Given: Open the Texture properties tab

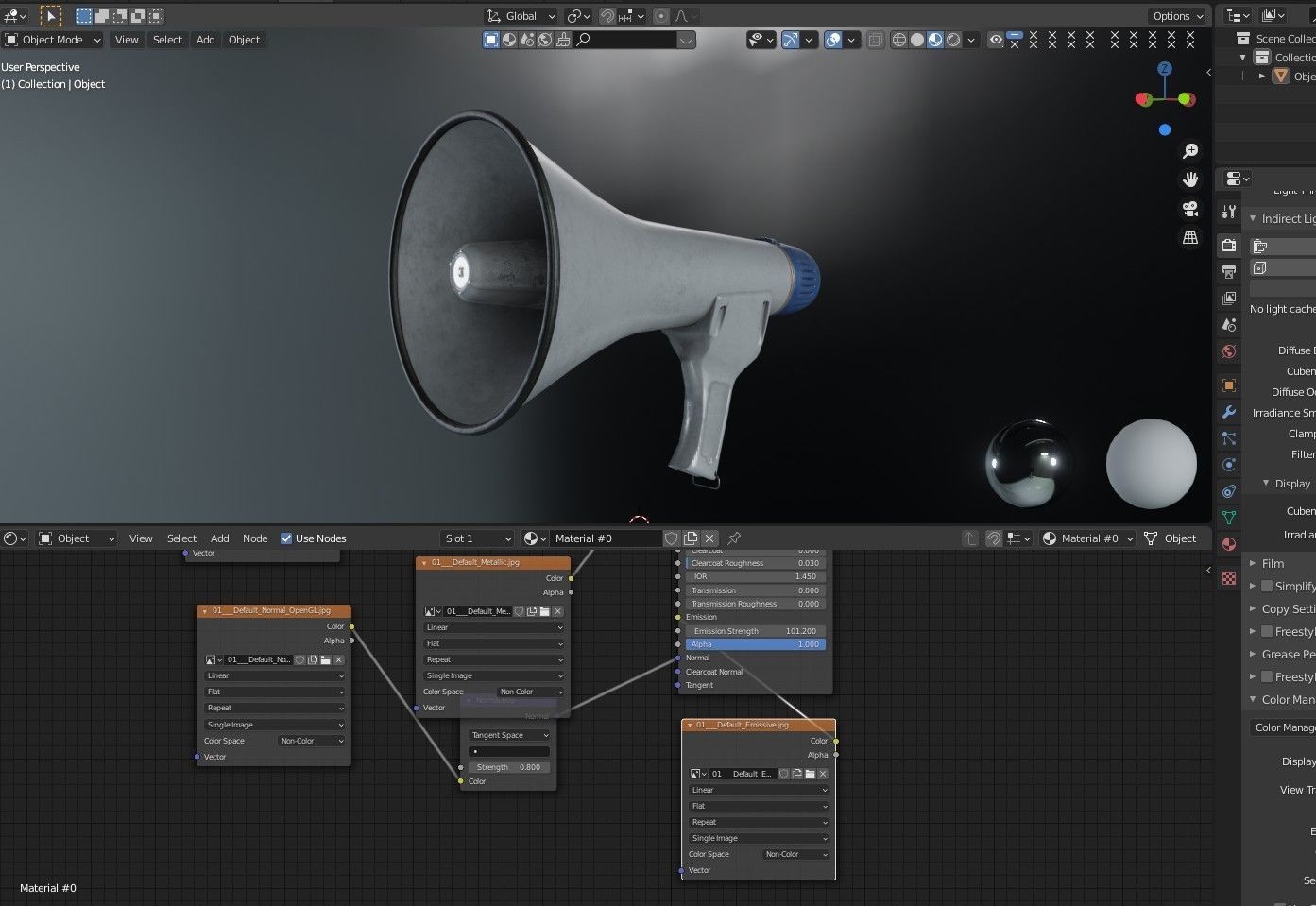Looking at the screenshot, I should [x=1228, y=578].
